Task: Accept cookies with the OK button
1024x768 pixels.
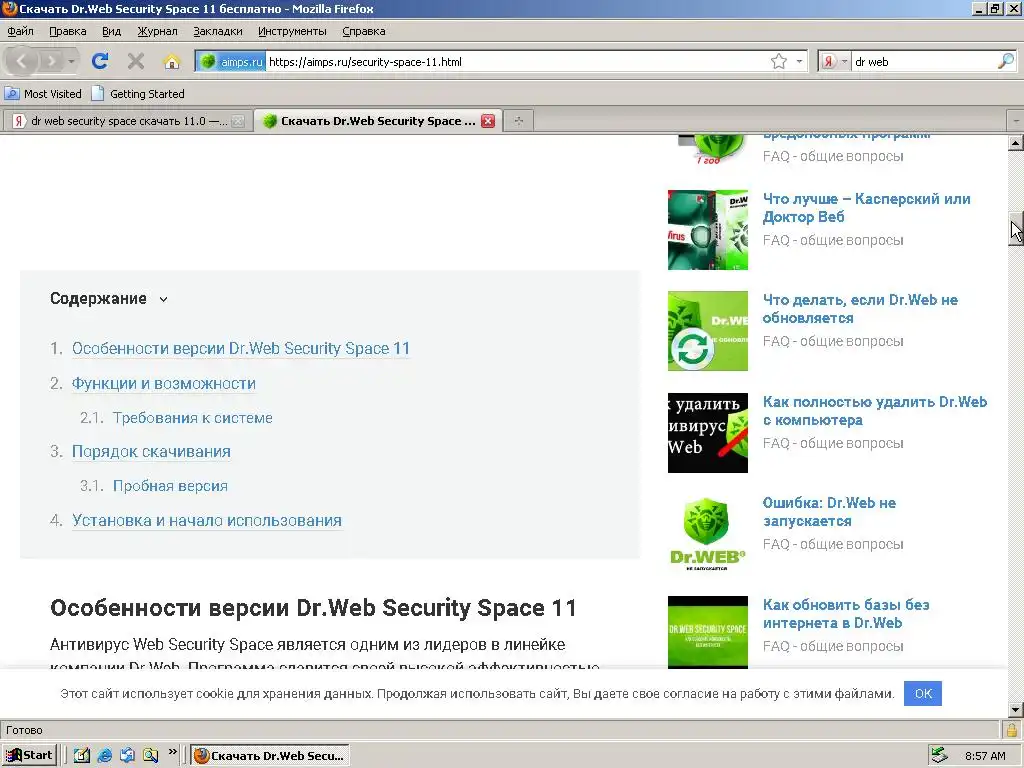Action: point(923,694)
